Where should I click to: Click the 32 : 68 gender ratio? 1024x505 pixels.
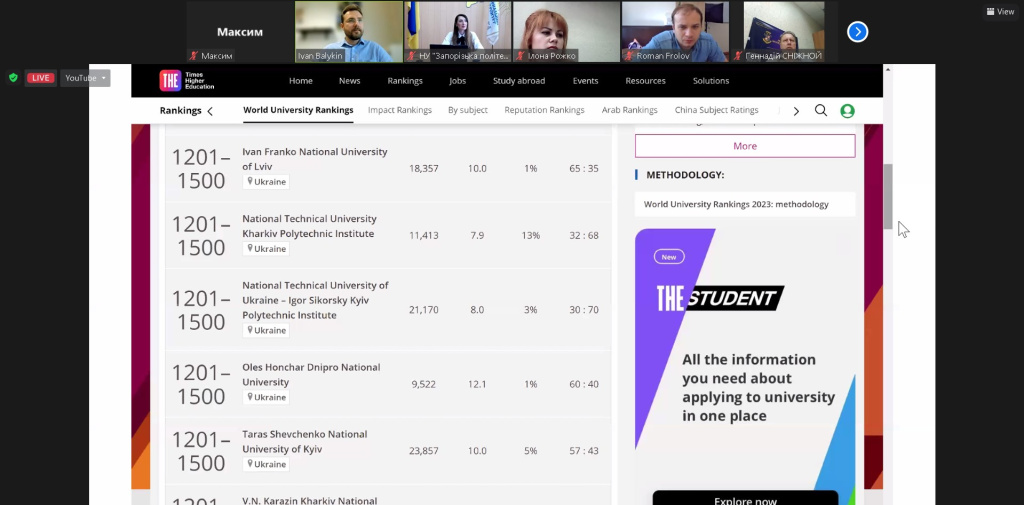(584, 235)
